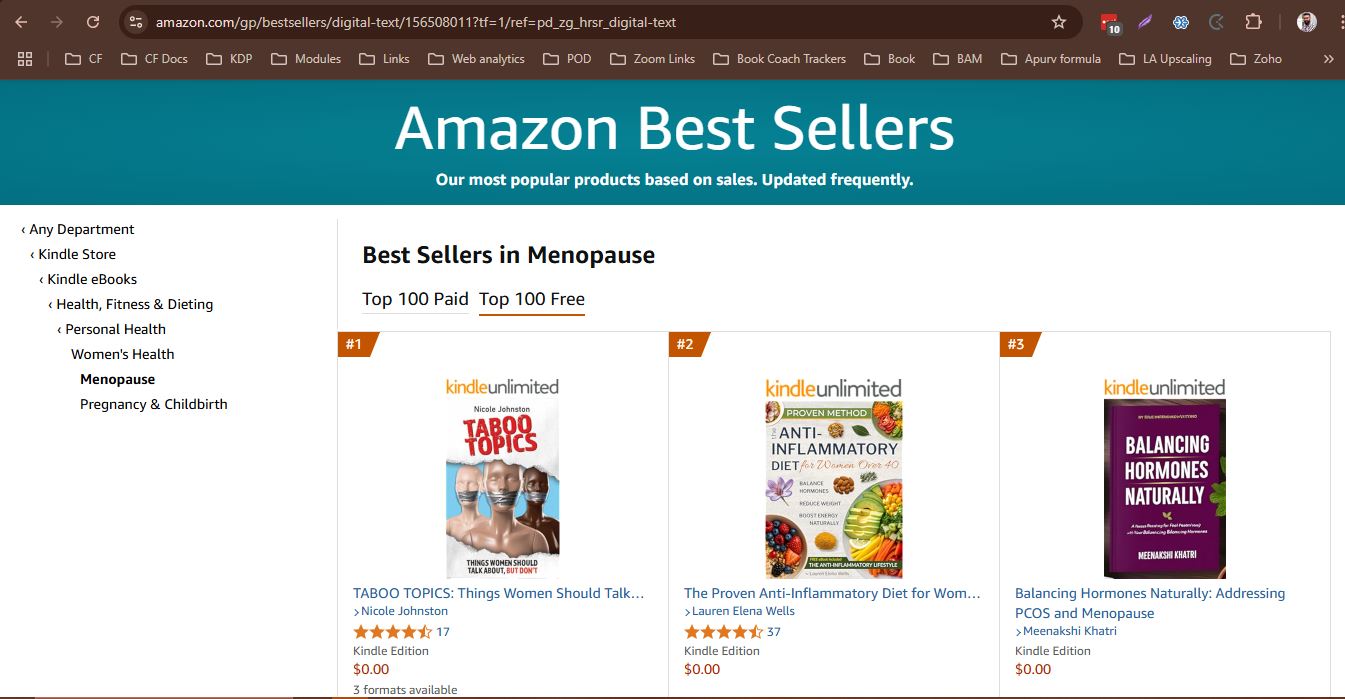Open the browser Extensions puzzle icon
This screenshot has width=1345, height=699.
(x=1253, y=22)
